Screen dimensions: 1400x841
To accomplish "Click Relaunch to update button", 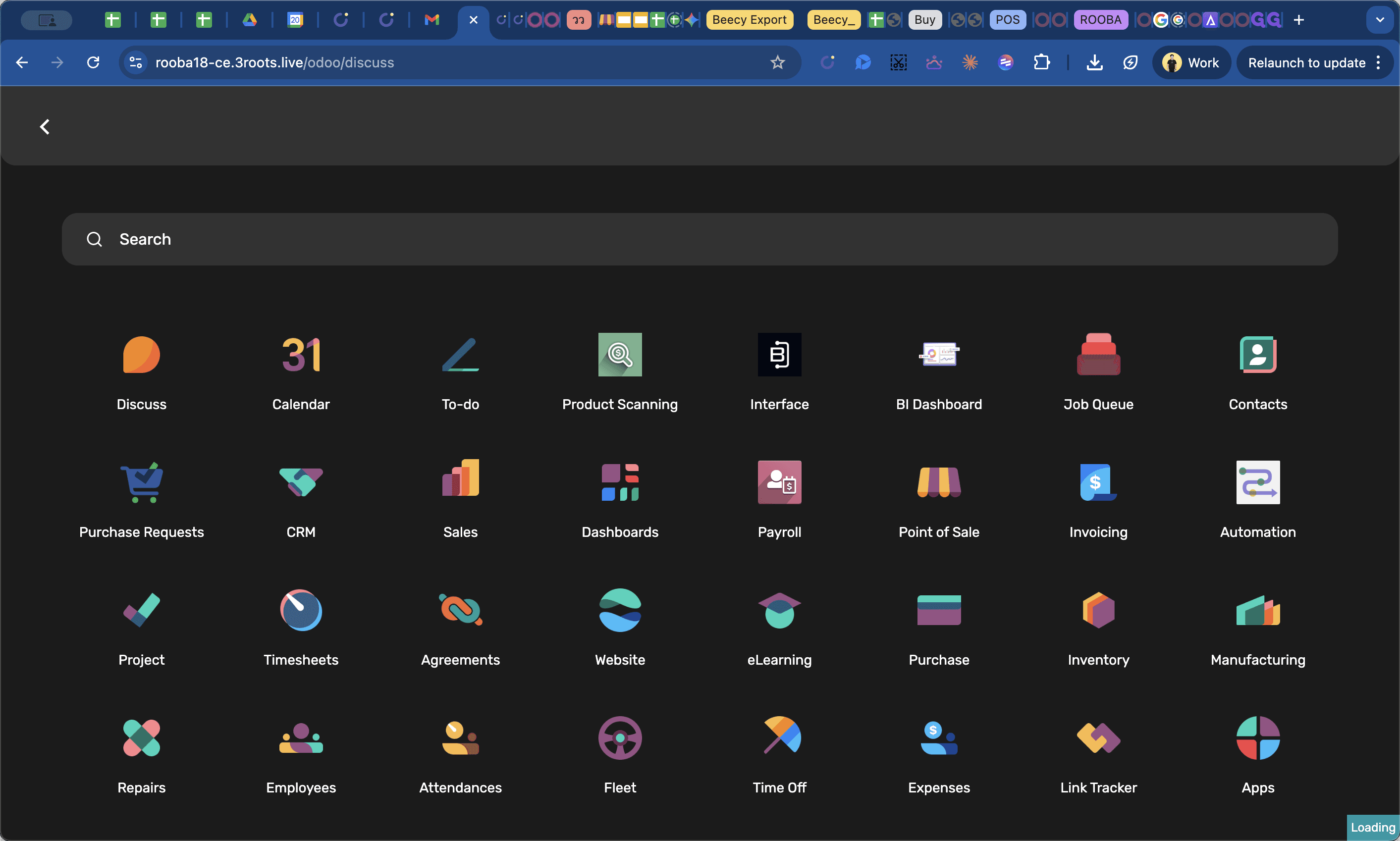I will click(x=1314, y=62).
